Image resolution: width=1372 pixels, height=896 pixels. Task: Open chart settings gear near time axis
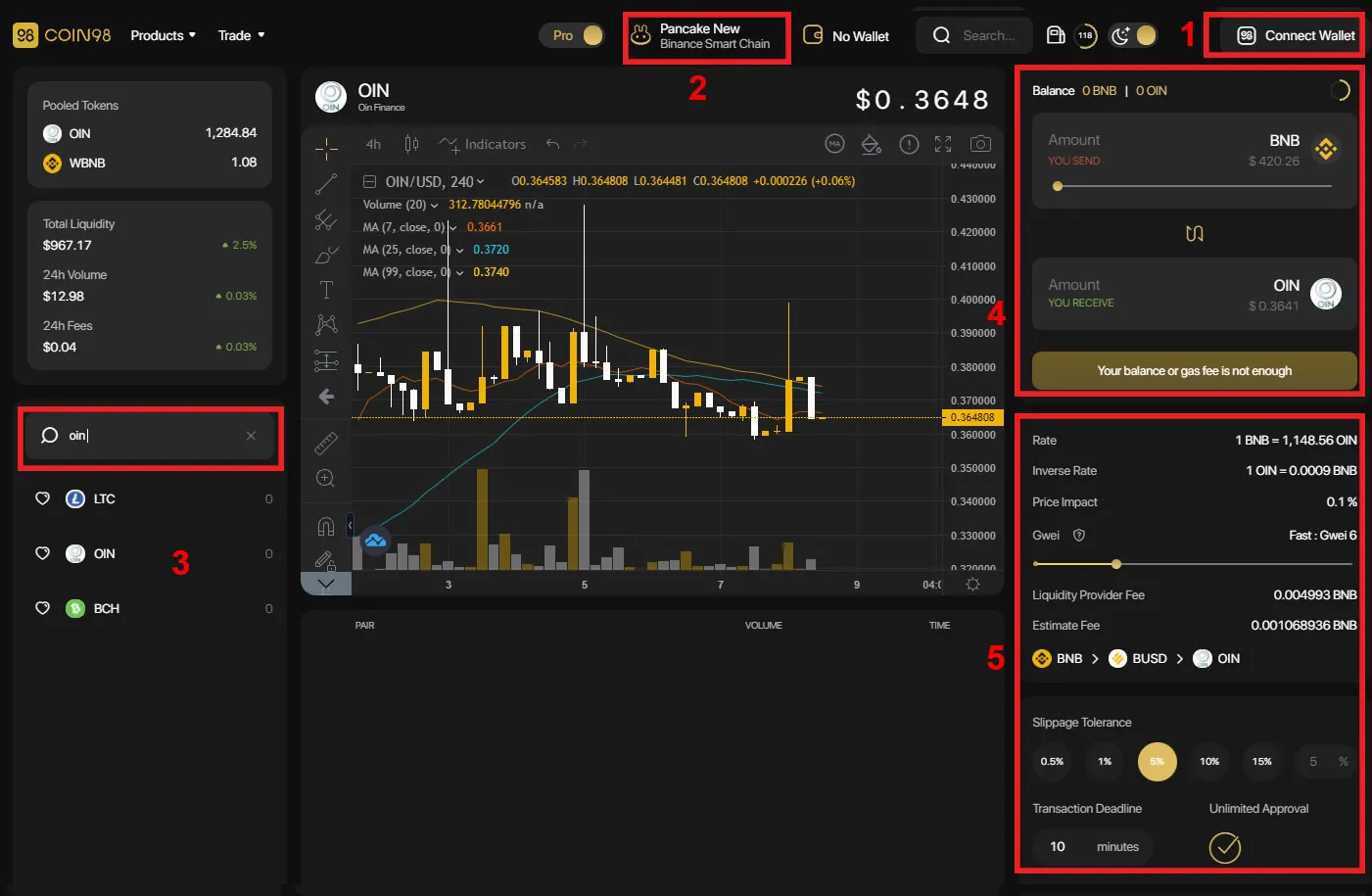[972, 584]
